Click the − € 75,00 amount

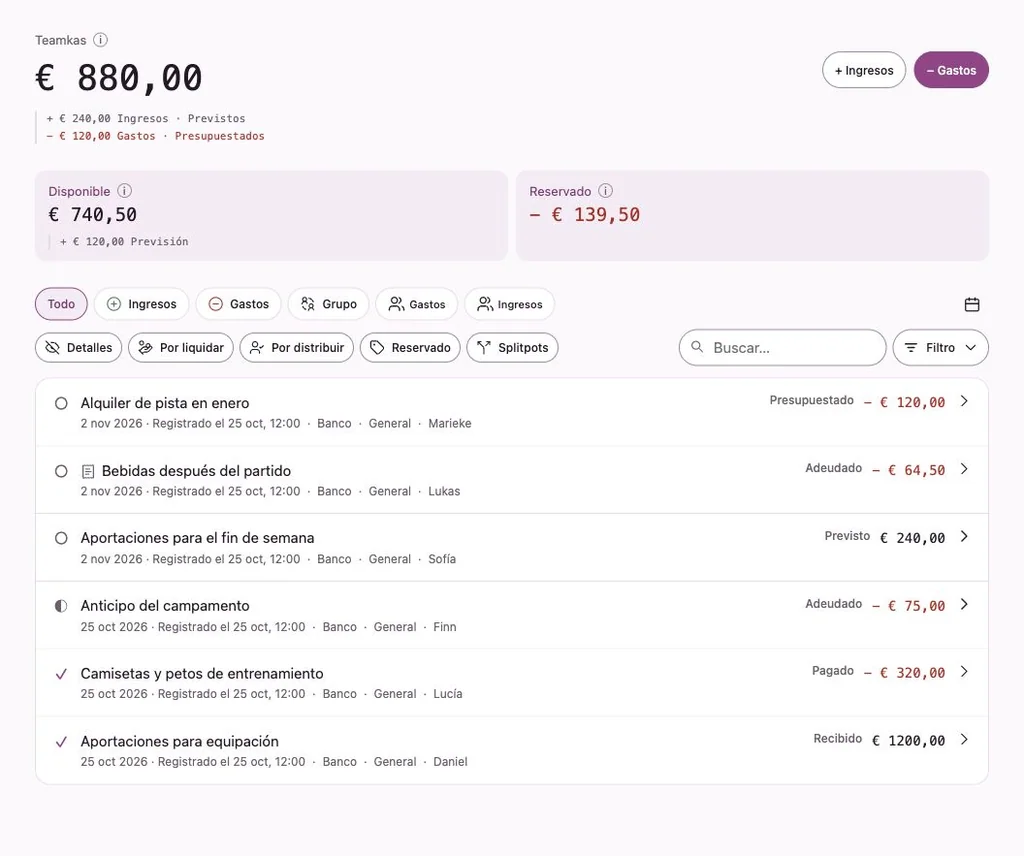click(909, 606)
